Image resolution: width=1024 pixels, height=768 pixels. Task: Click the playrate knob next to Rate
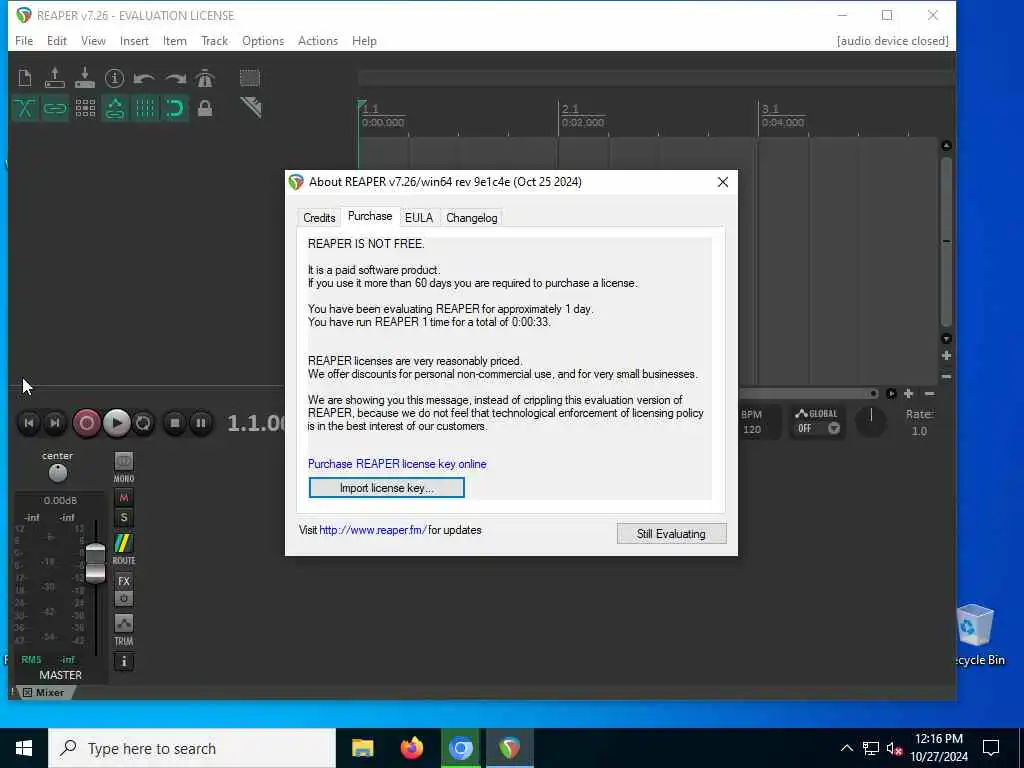[871, 423]
